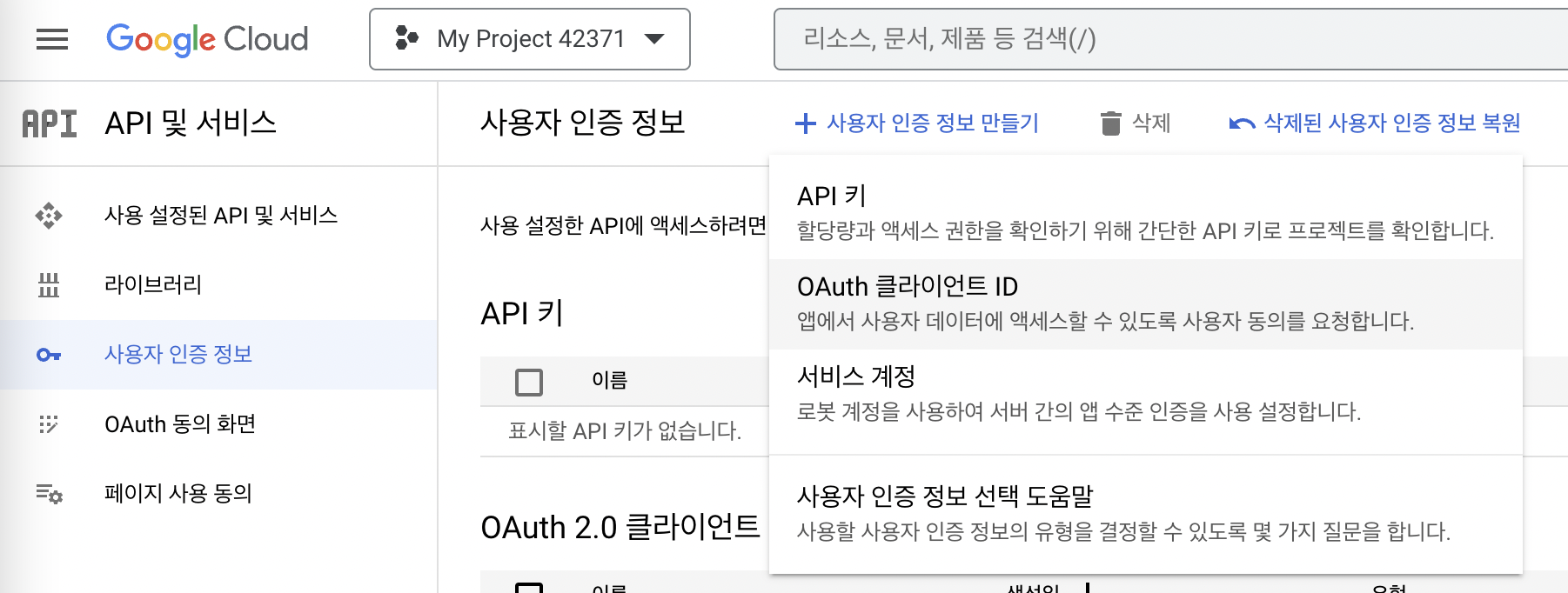Viewport: 1568px width, 593px height.
Task: Click the page usage agreement settings icon
Action: pyautogui.click(x=49, y=494)
